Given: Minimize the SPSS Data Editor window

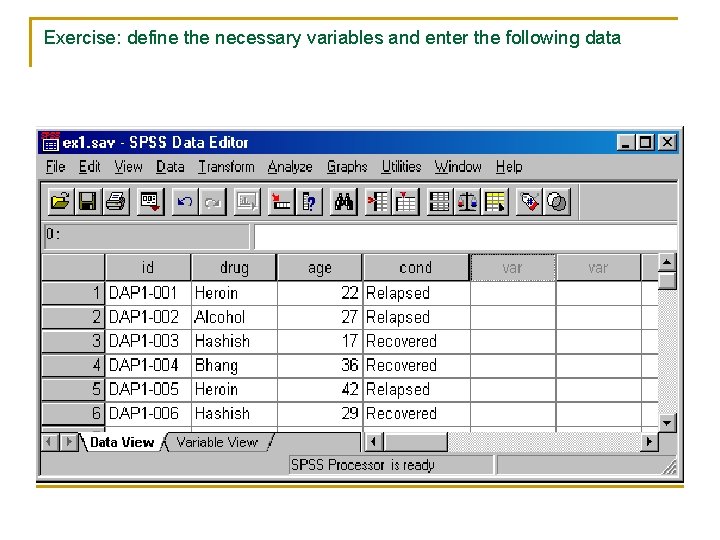Looking at the screenshot, I should [624, 142].
